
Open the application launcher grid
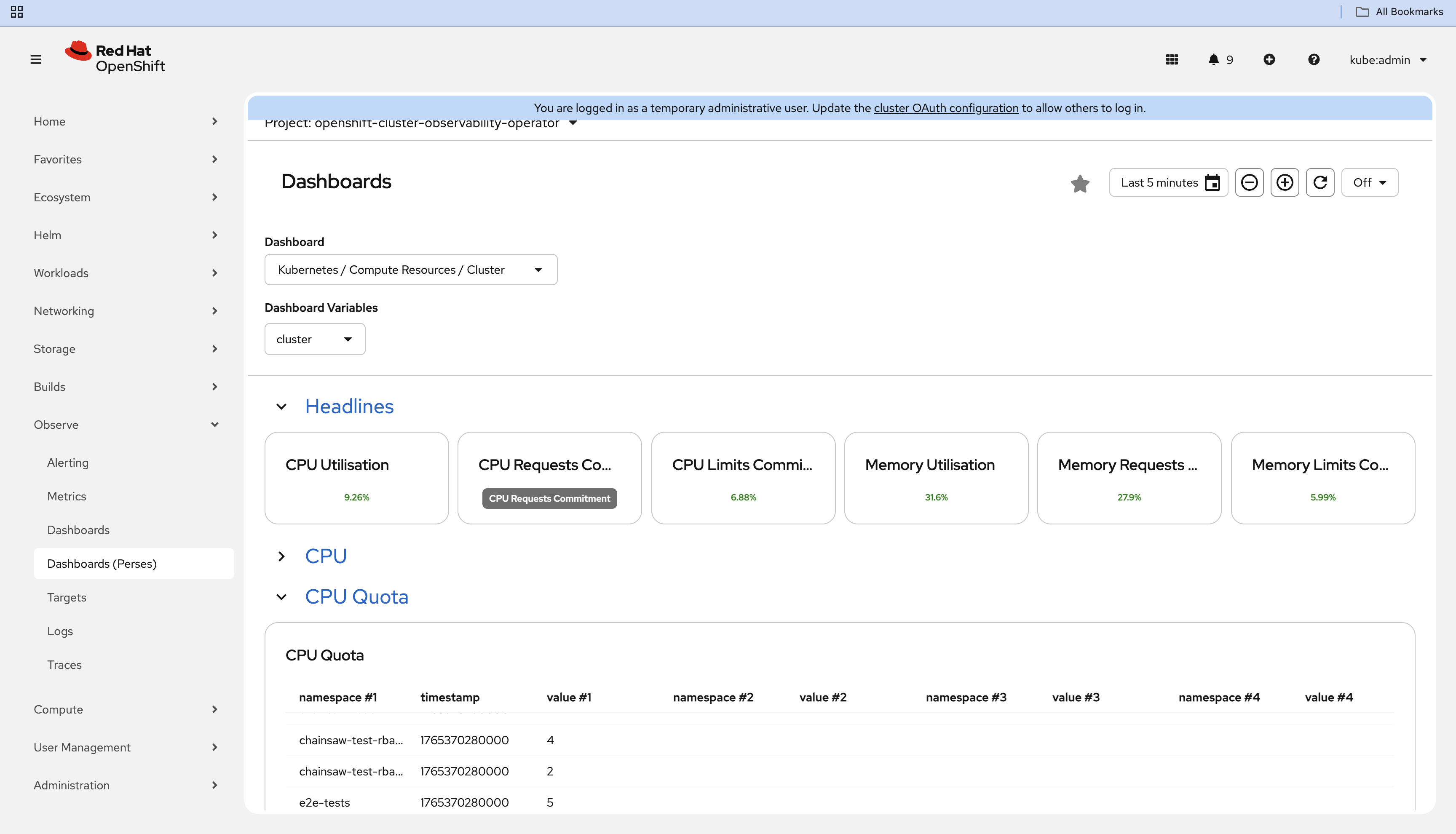(1172, 59)
